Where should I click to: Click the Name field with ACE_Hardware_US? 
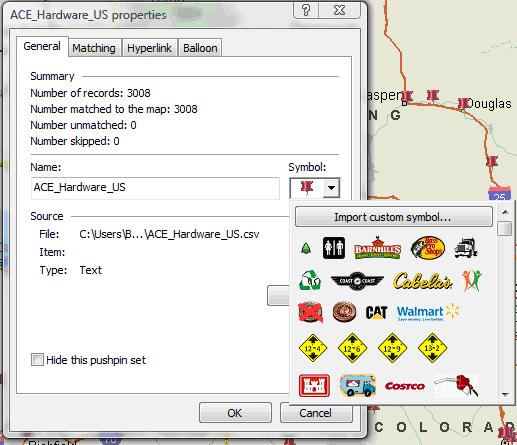[155, 188]
